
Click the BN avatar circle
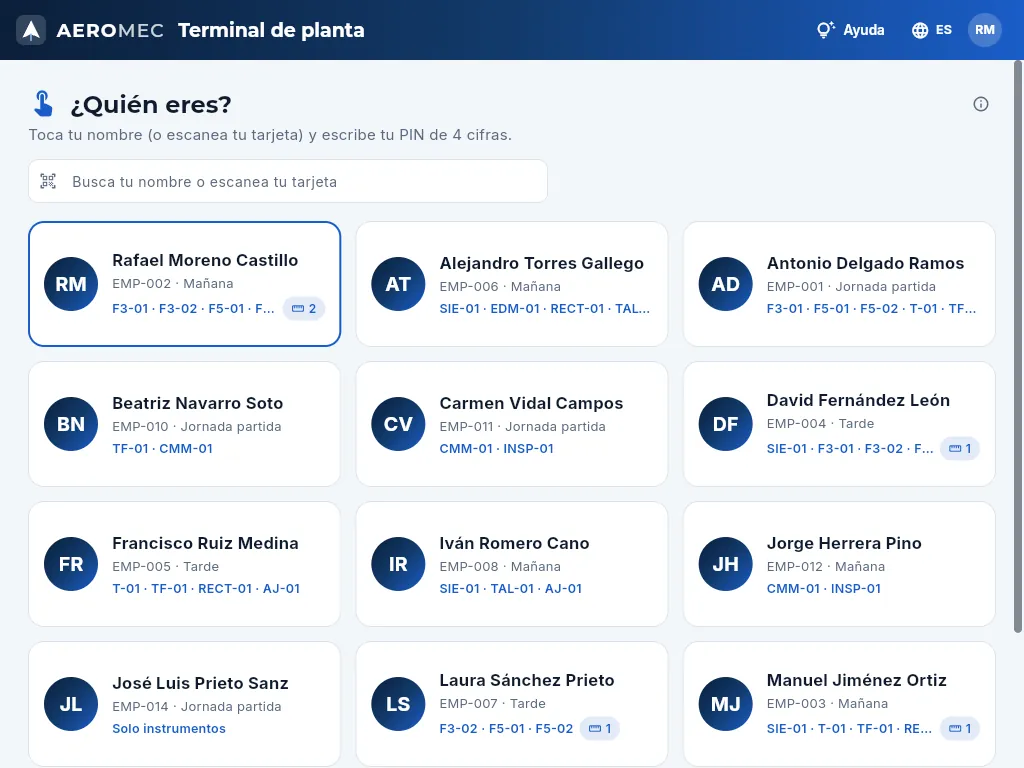click(x=71, y=424)
